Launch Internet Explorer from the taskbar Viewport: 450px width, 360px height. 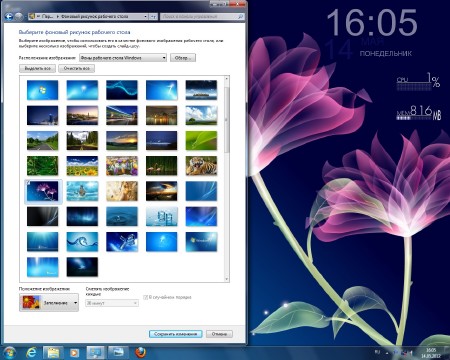(x=31, y=352)
